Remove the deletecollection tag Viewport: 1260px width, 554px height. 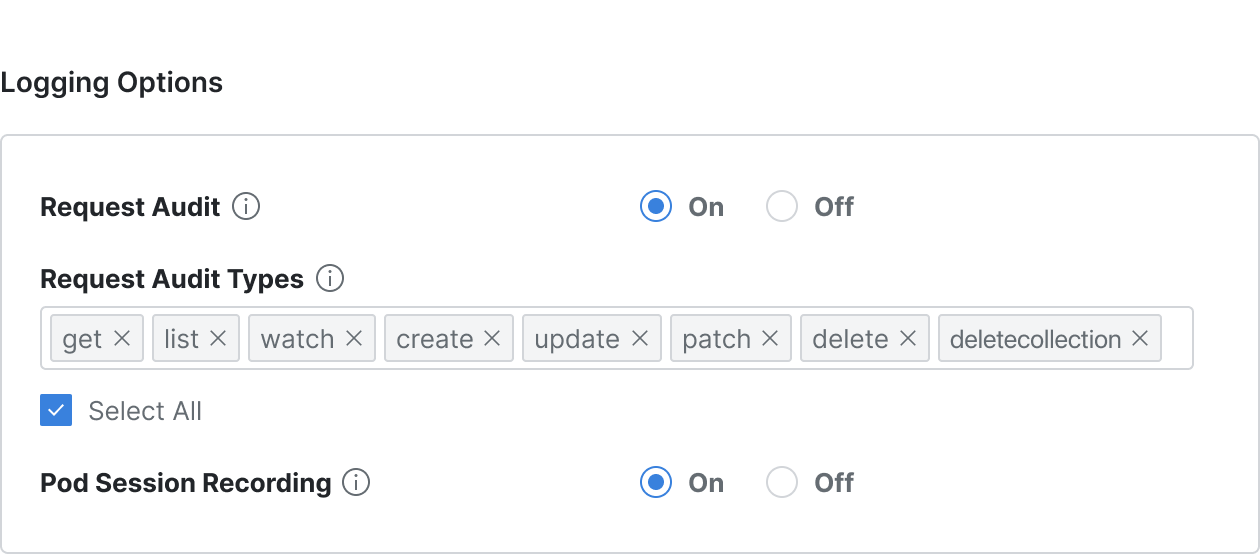coord(1140,339)
